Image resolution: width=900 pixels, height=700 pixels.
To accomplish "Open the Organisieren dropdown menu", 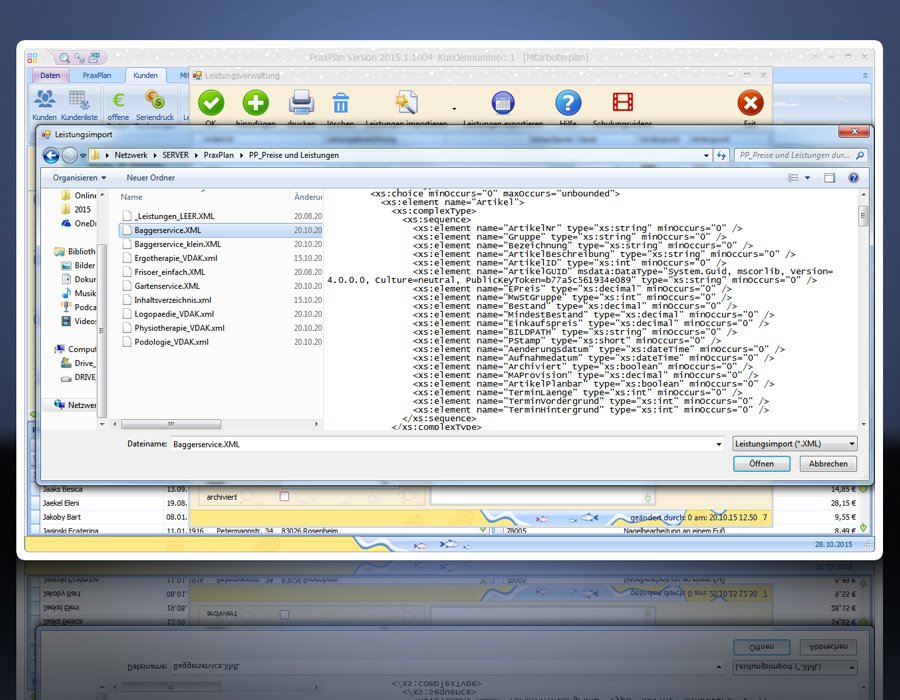I will point(79,178).
